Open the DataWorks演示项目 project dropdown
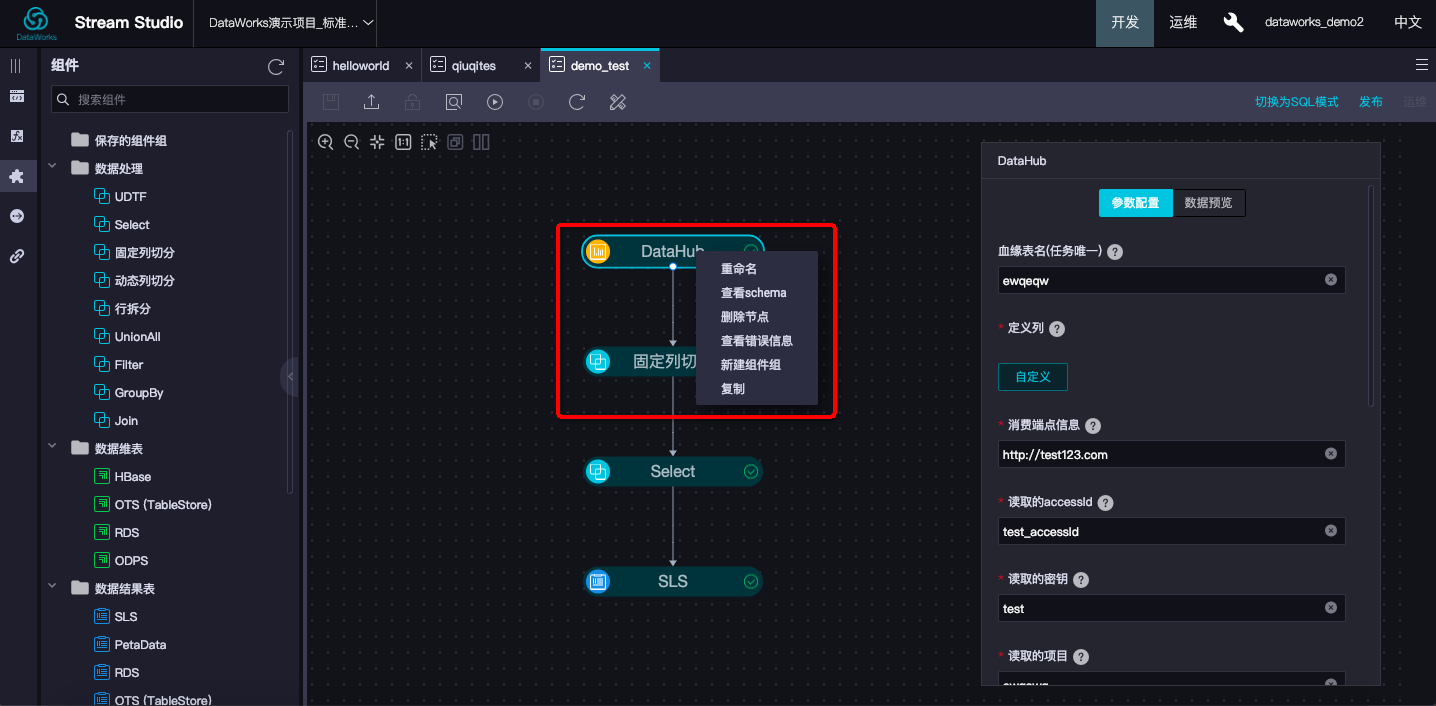This screenshot has width=1436, height=706. click(292, 22)
